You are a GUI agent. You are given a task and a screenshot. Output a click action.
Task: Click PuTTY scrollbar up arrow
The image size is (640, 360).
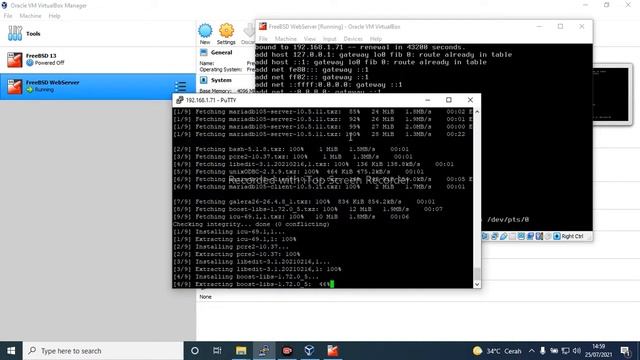point(477,111)
